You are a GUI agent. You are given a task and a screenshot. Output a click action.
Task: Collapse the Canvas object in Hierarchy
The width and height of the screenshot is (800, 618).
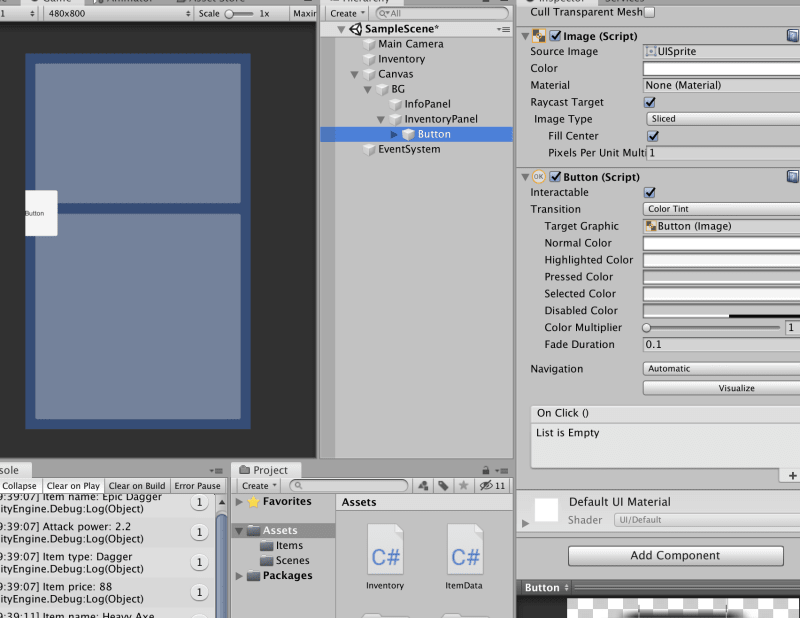pyautogui.click(x=355, y=75)
